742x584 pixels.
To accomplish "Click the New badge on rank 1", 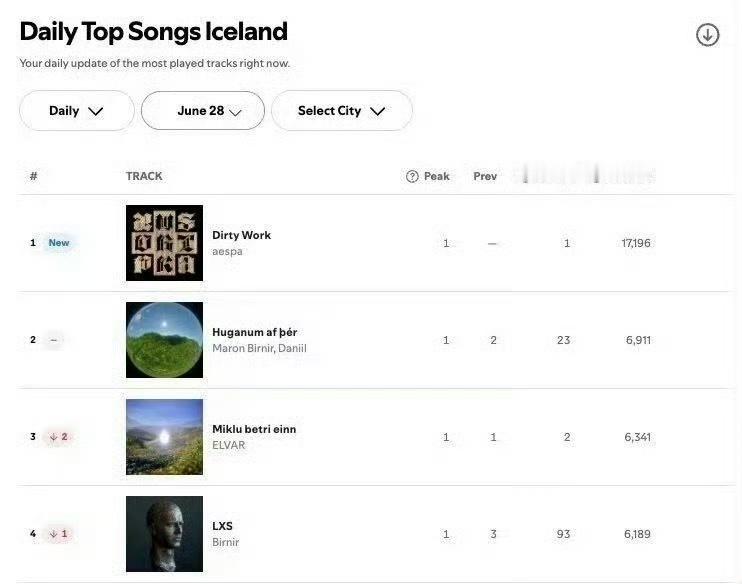I will (x=59, y=243).
